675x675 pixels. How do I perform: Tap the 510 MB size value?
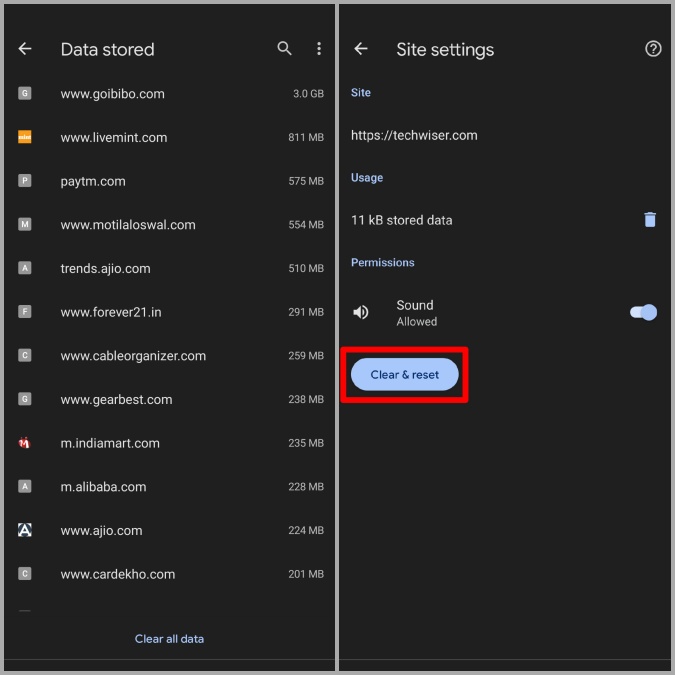306,268
